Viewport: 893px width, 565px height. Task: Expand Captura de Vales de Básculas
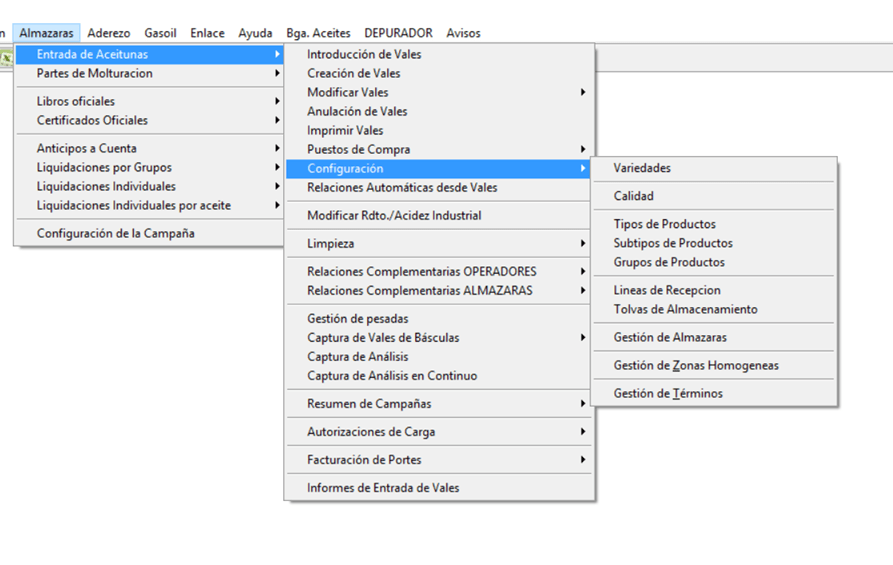tap(383, 337)
